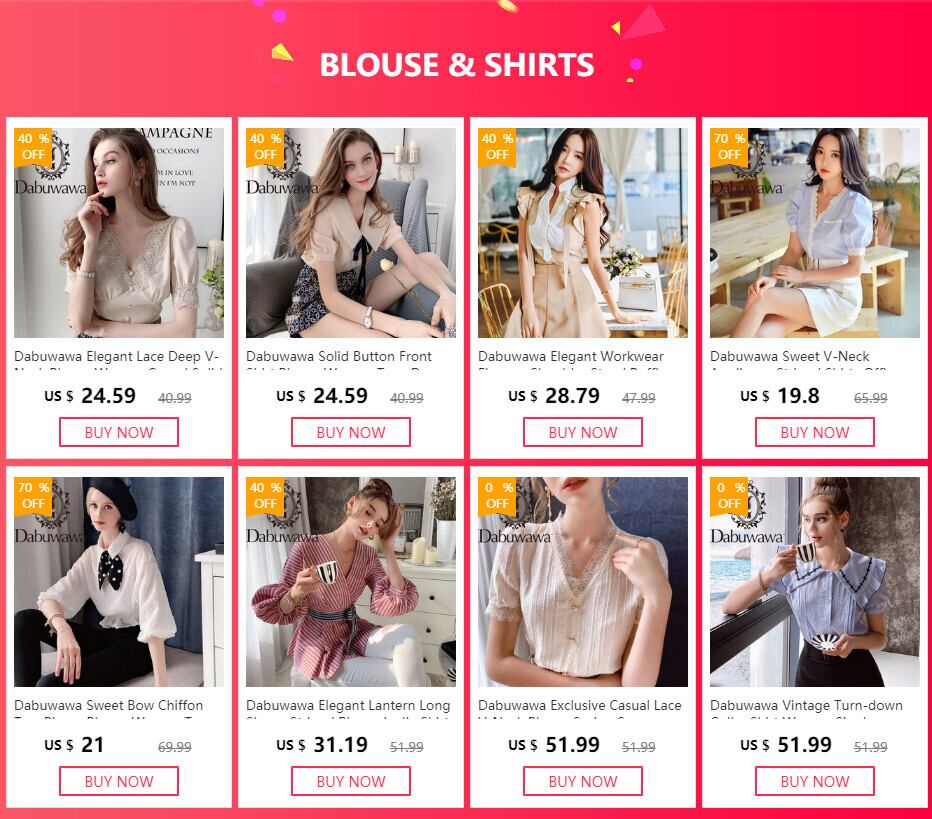Open the Dabuwawa Vintage Turn-down title link

tap(806, 705)
